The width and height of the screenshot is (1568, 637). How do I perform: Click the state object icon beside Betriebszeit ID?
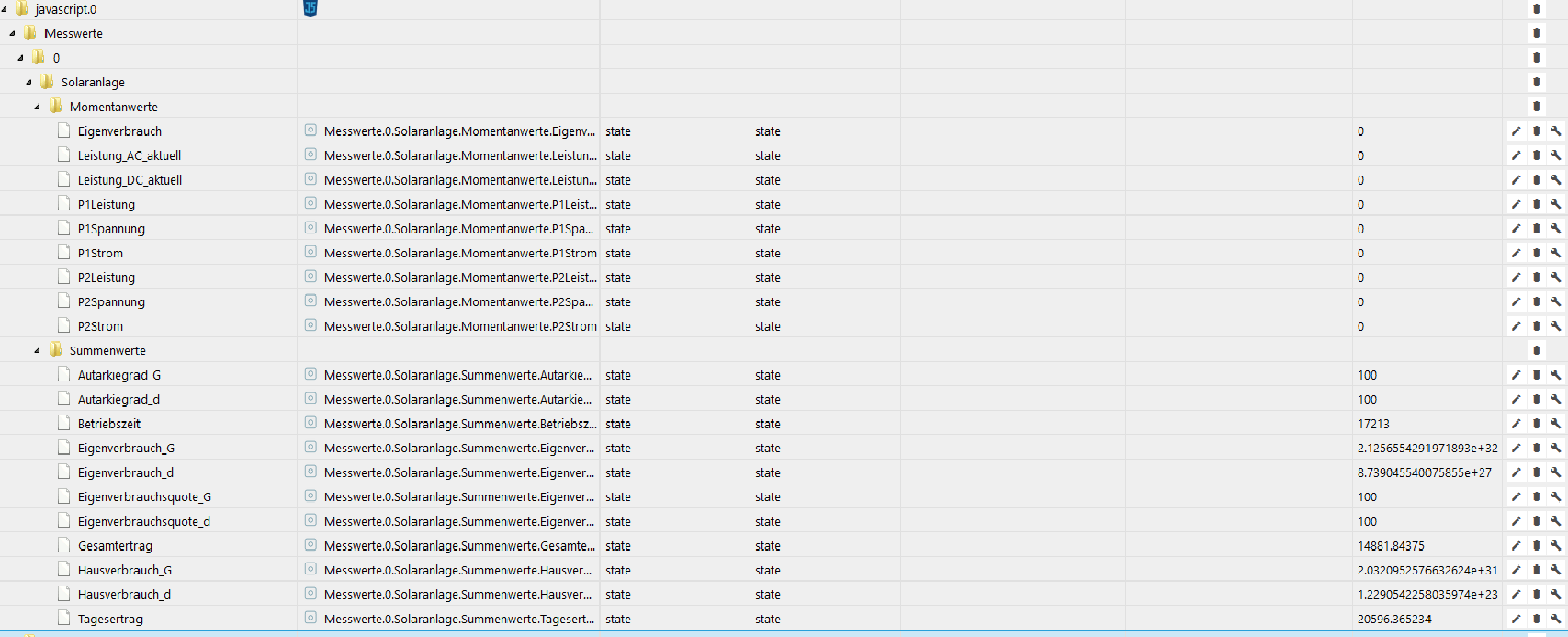310,423
